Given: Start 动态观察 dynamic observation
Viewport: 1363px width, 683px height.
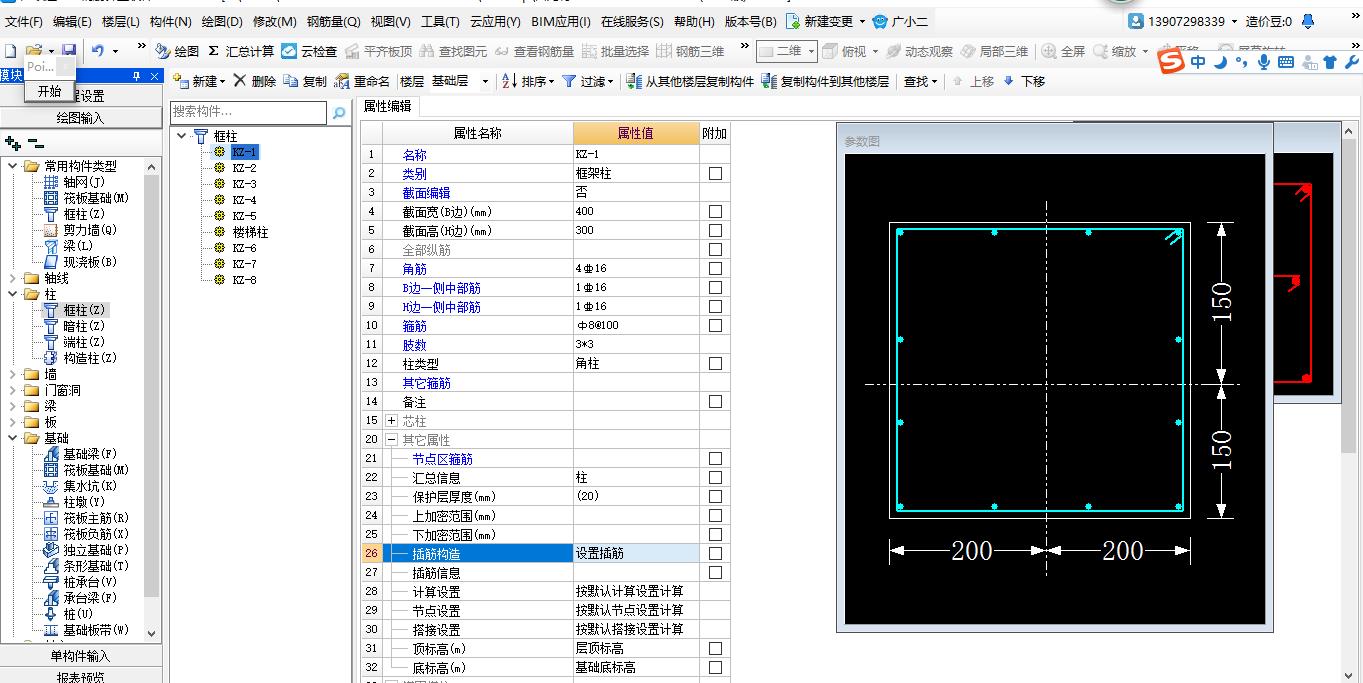Looking at the screenshot, I should click(920, 51).
